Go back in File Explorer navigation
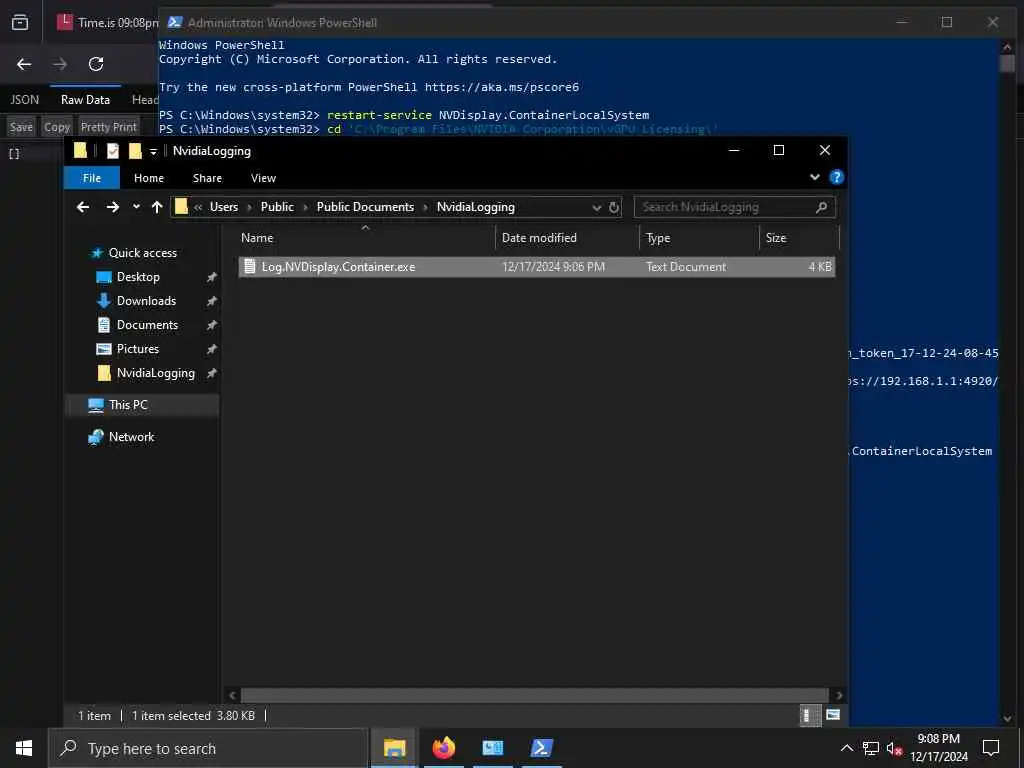Screen dimensions: 1024x768 pos(83,207)
